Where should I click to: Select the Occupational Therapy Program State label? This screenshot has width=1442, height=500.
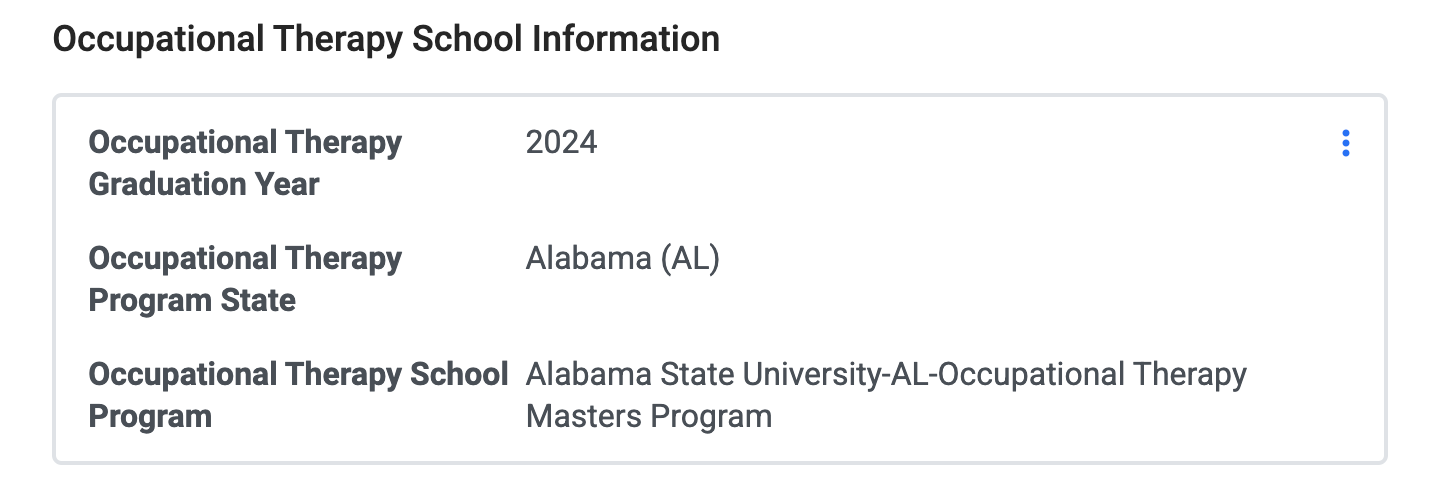tap(245, 279)
